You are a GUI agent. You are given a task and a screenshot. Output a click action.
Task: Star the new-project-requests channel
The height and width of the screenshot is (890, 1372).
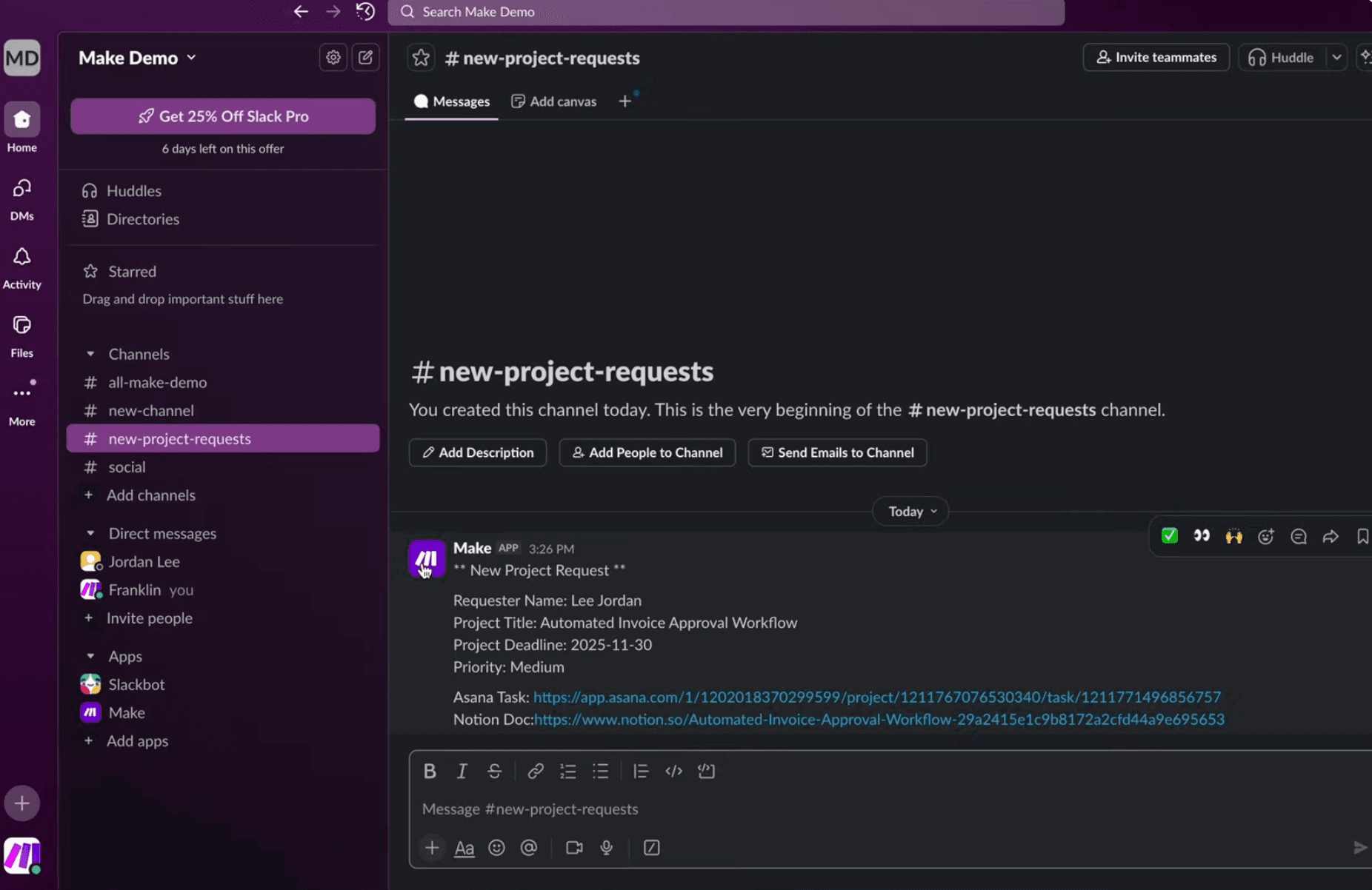pyautogui.click(x=421, y=58)
